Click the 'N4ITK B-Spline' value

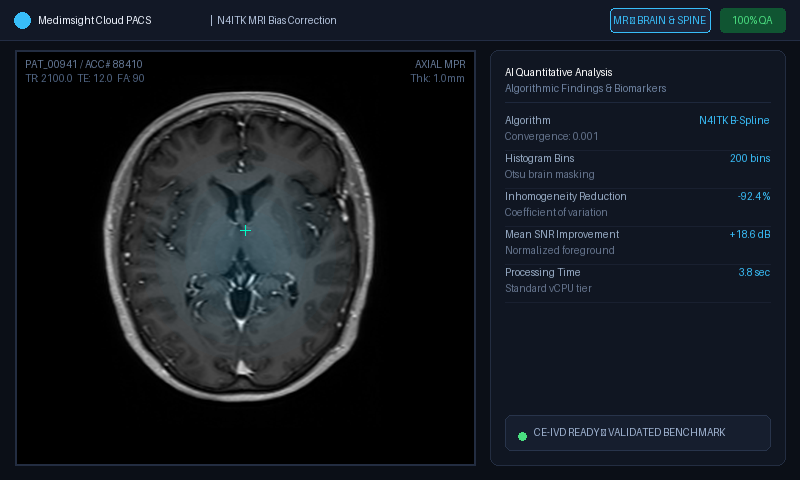tap(734, 120)
